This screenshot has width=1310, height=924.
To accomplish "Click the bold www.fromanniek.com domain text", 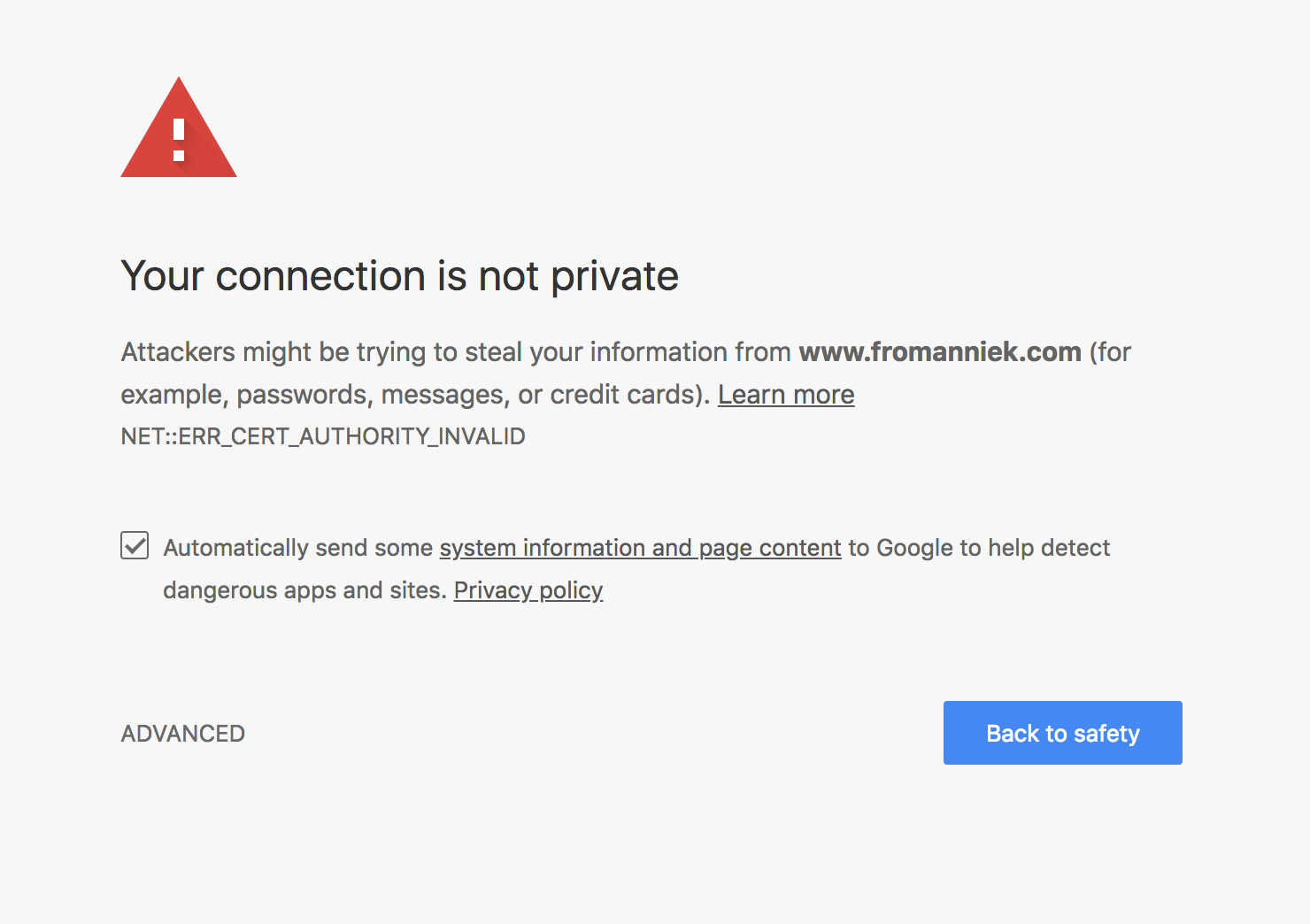I will pos(939,352).
